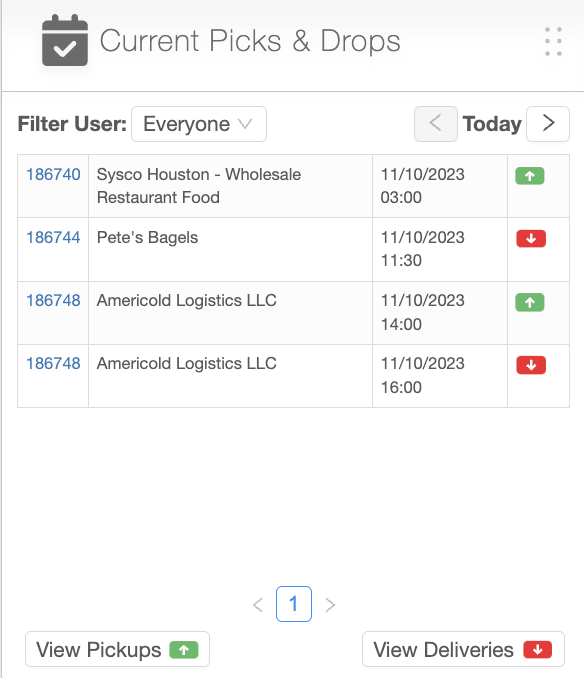Image resolution: width=584 pixels, height=678 pixels.
Task: Click the calendar checkmark icon in header
Action: pos(65,40)
